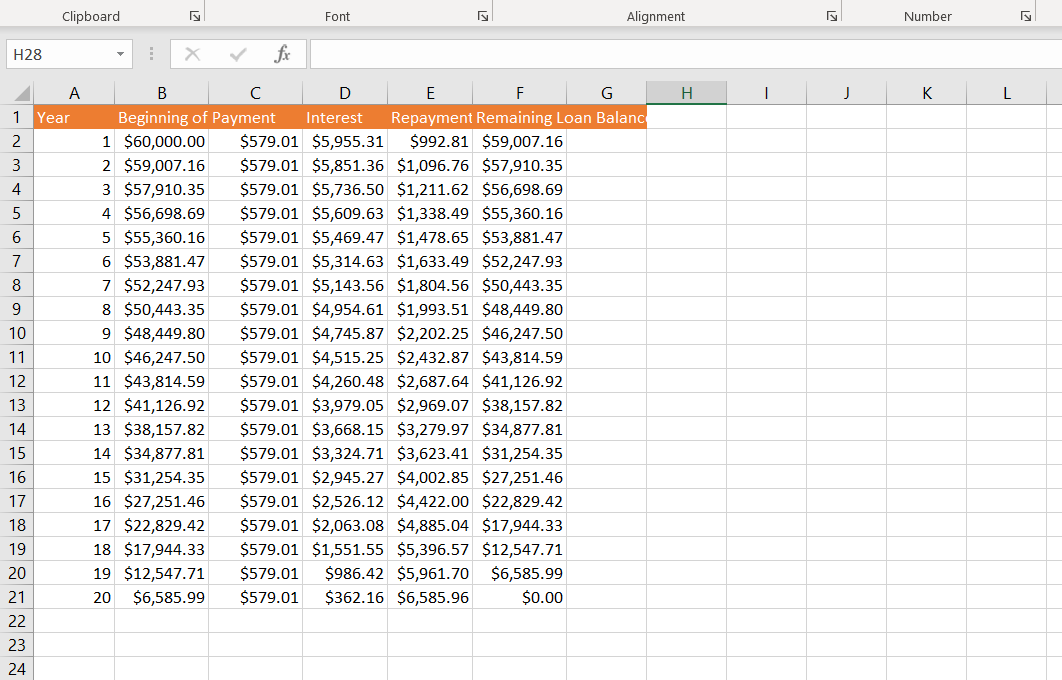The image size is (1062, 680).
Task: Select the highlighted column H header
Action: tap(686, 93)
